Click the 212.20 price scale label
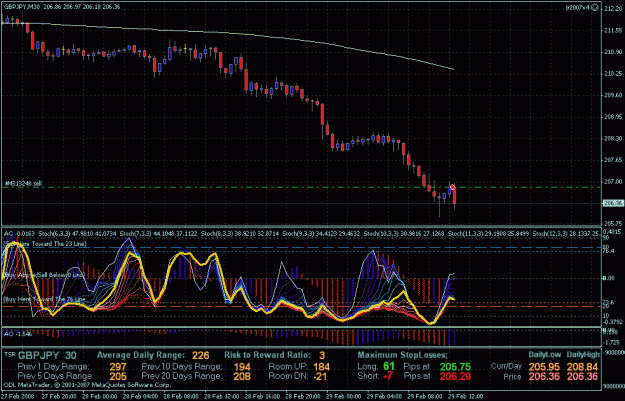The height and width of the screenshot is (401, 625). [613, 9]
